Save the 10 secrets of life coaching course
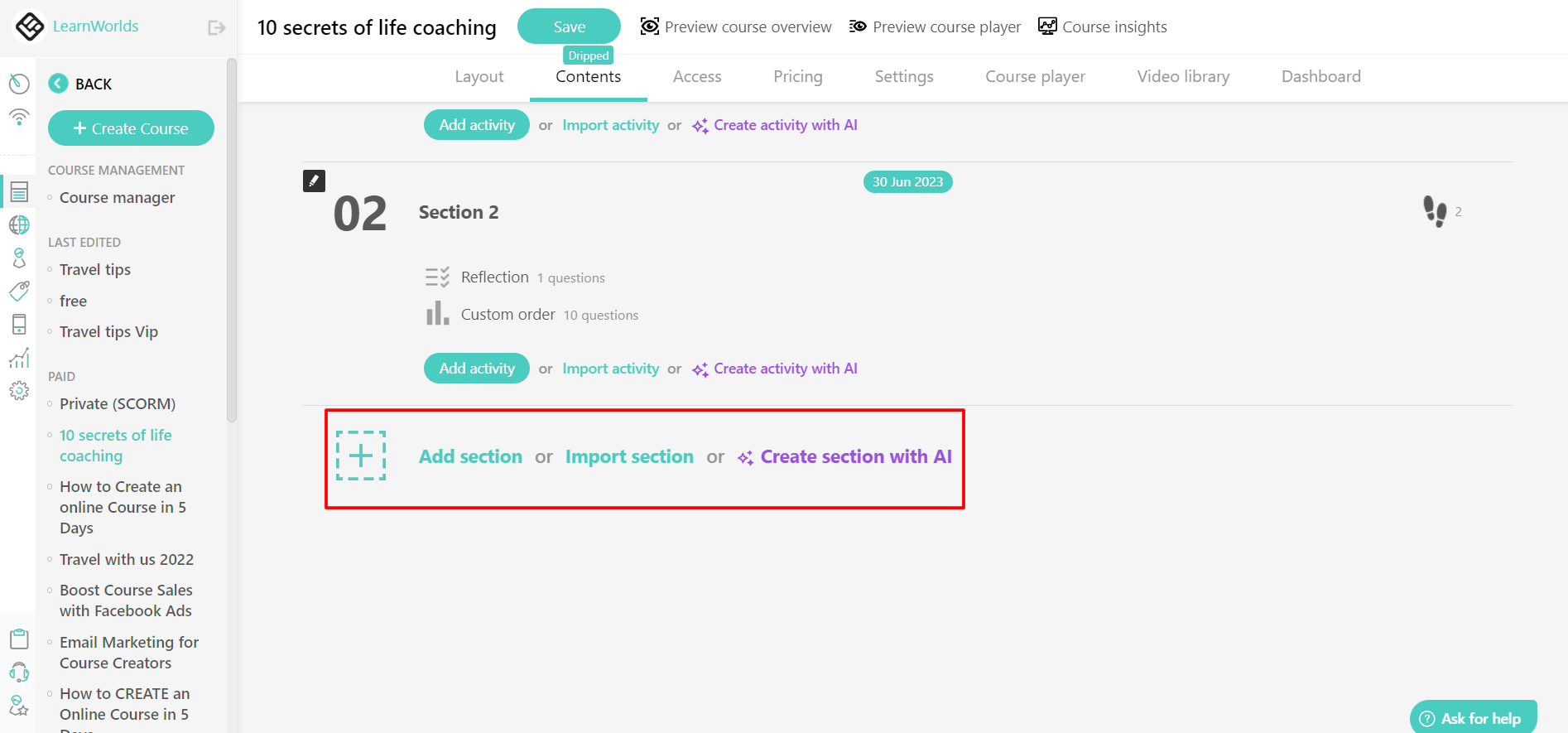 (569, 26)
